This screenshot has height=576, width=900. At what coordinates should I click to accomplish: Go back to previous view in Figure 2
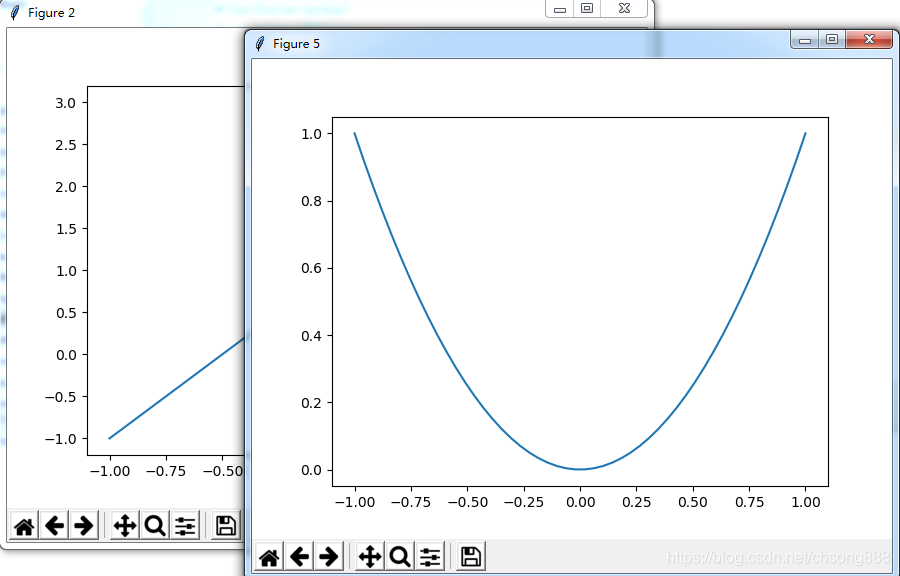click(x=55, y=524)
